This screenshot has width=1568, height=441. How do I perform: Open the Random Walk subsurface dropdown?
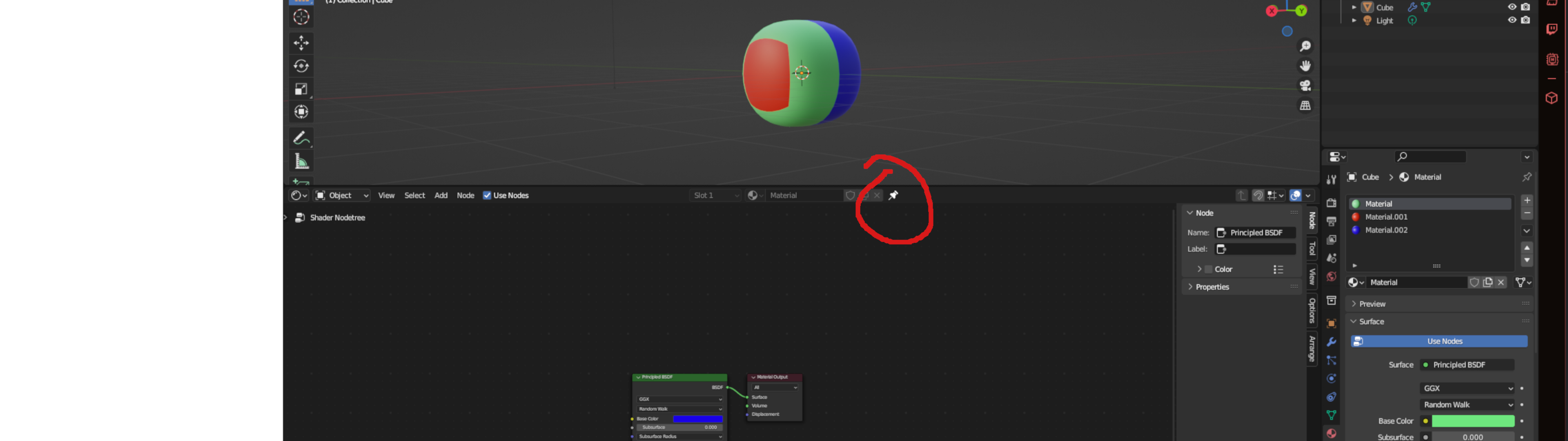[1468, 404]
